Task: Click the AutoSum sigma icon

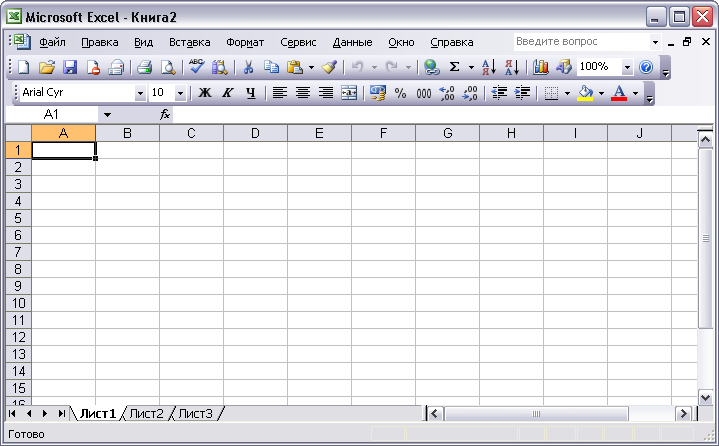Action: pyautogui.click(x=454, y=67)
